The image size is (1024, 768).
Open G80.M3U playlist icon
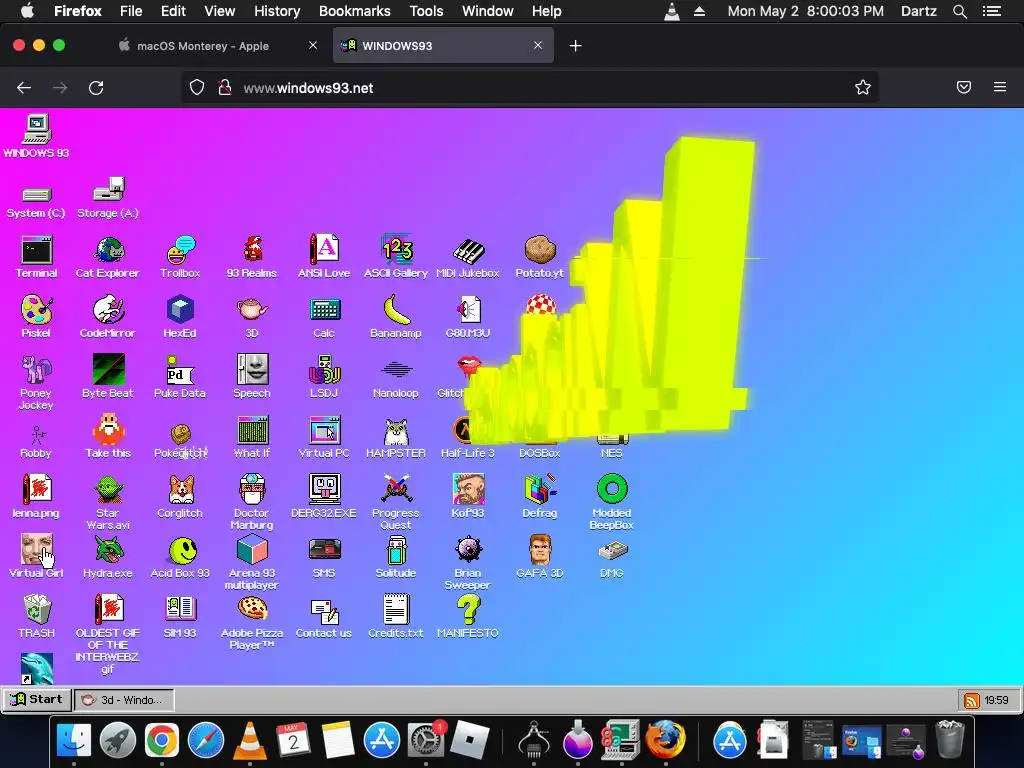pyautogui.click(x=468, y=317)
